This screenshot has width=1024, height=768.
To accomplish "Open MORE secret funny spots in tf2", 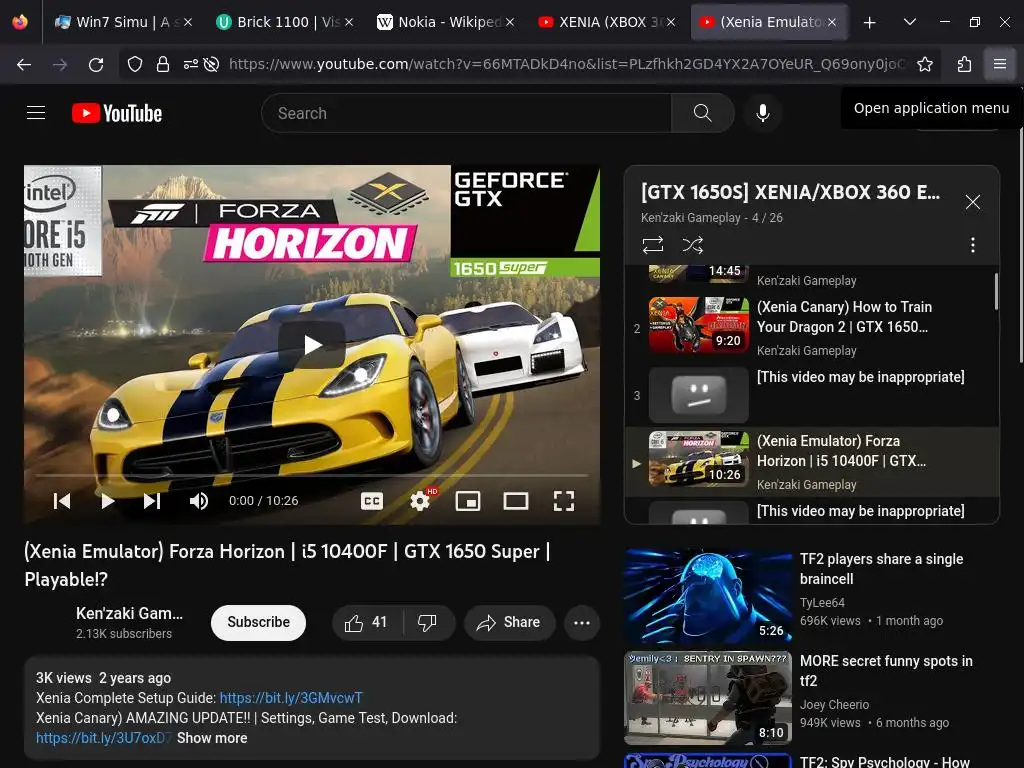I will click(886, 671).
